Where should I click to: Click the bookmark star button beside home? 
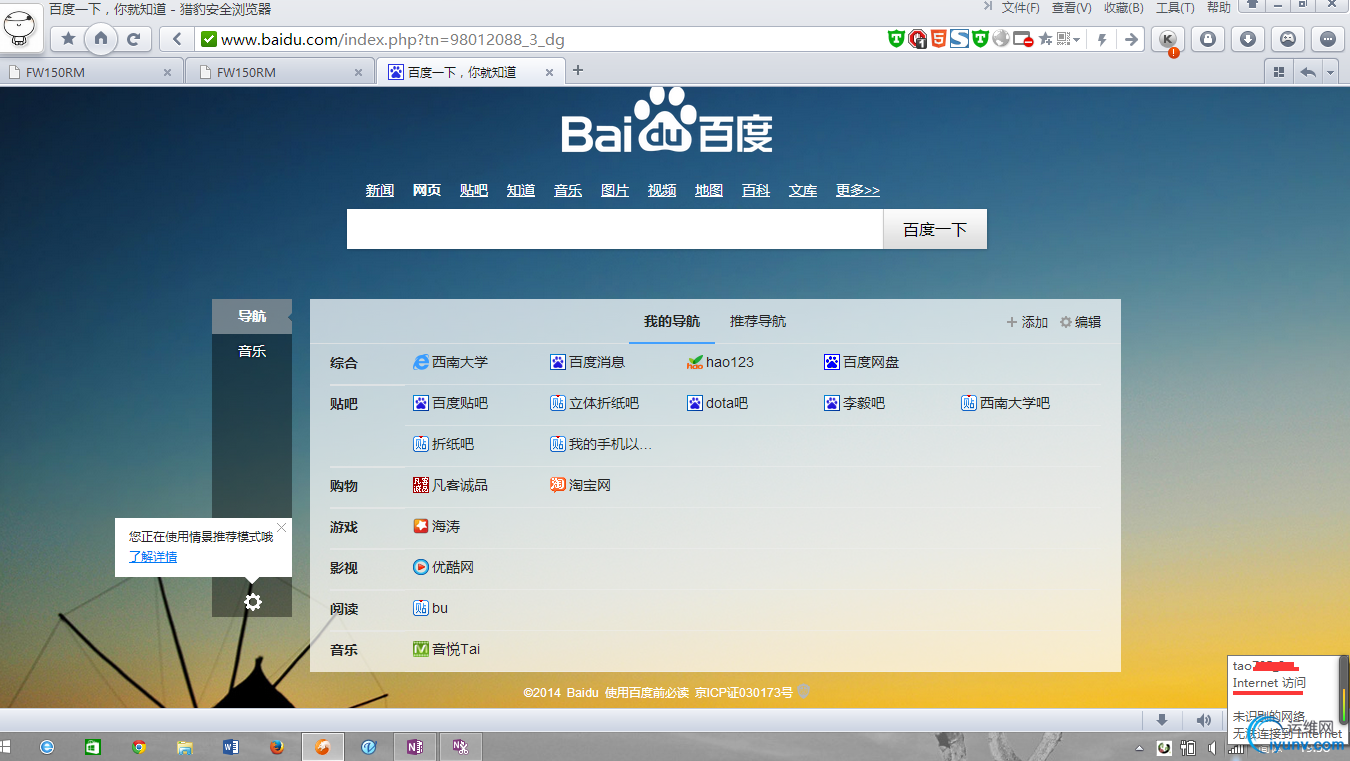tap(68, 39)
